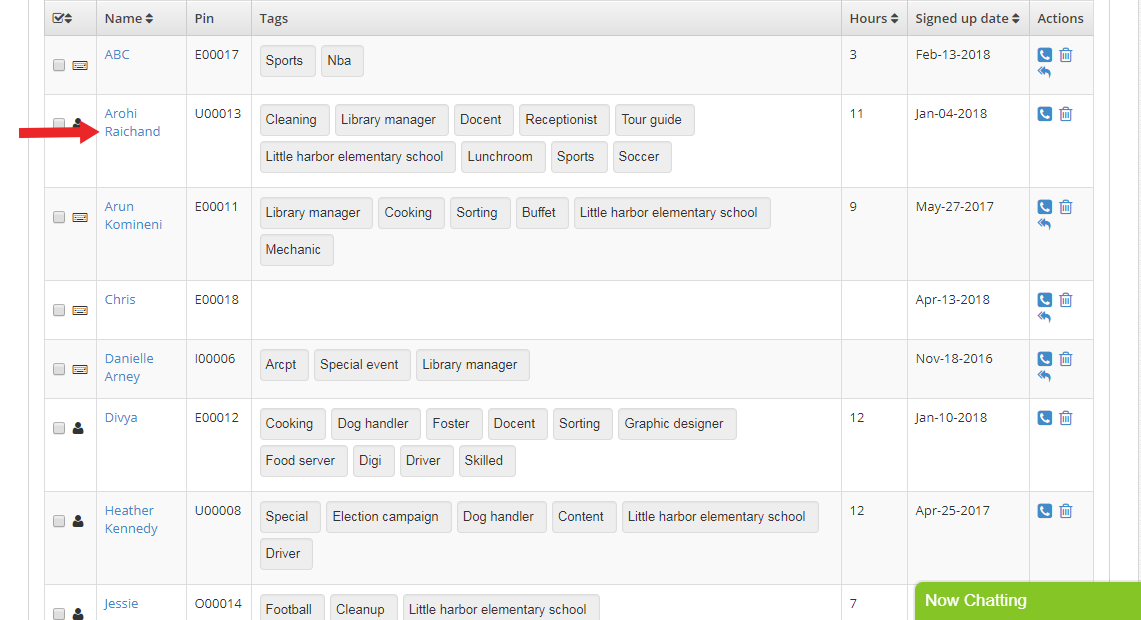Tick the checkbox in Divya's row
Viewport: 1141px width, 620px height.
click(59, 429)
